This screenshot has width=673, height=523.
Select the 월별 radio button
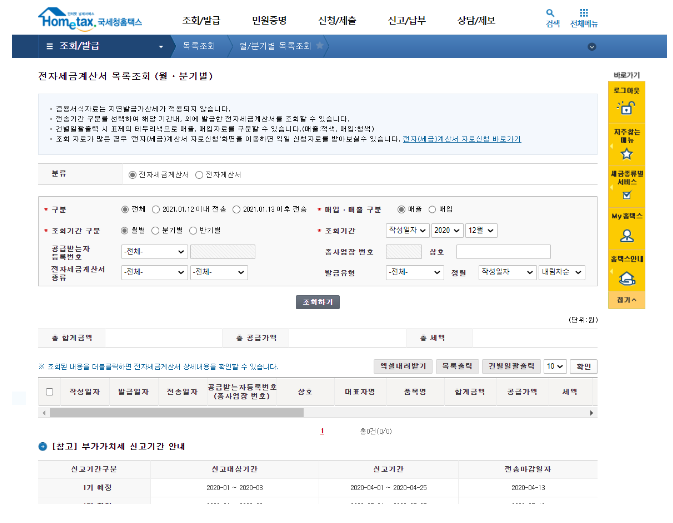124,230
